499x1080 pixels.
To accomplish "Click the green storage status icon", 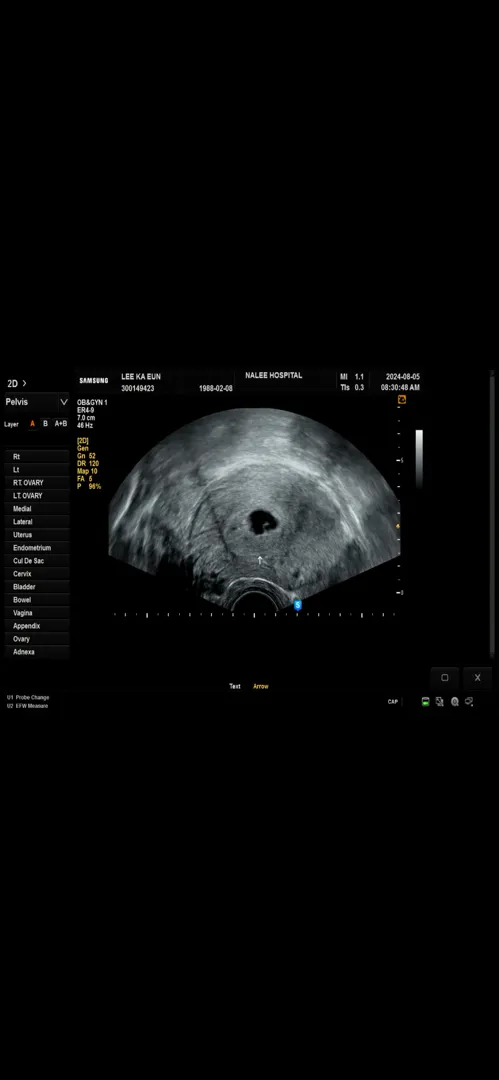I will (x=426, y=702).
